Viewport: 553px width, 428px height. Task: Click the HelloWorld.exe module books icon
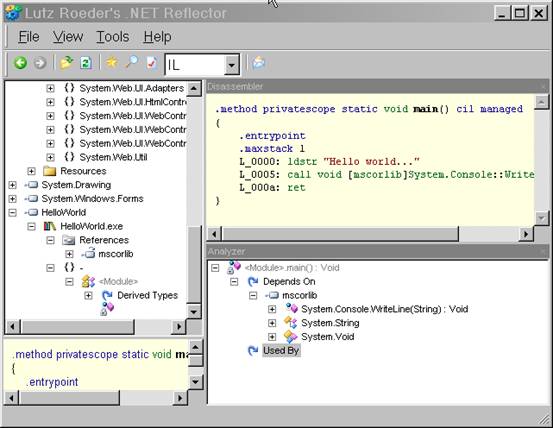point(50,226)
